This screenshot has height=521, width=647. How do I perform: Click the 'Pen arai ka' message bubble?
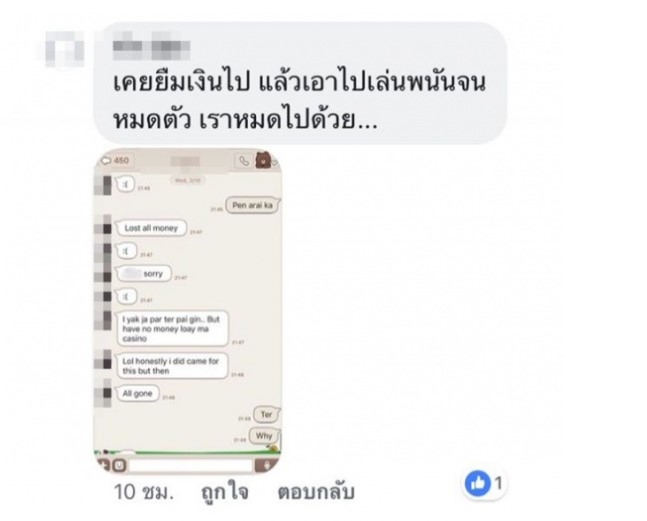253,205
